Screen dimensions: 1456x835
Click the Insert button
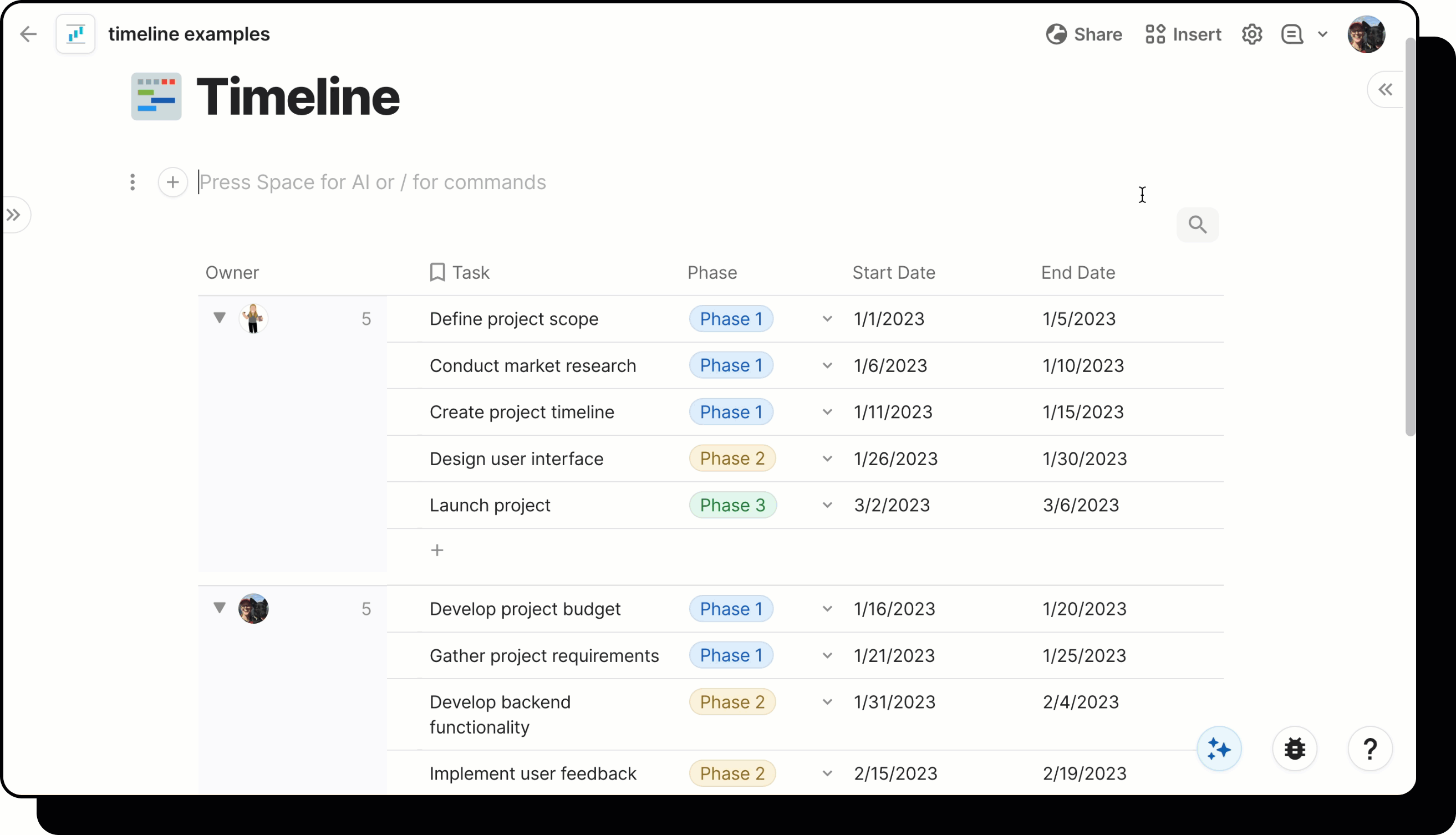(1183, 34)
